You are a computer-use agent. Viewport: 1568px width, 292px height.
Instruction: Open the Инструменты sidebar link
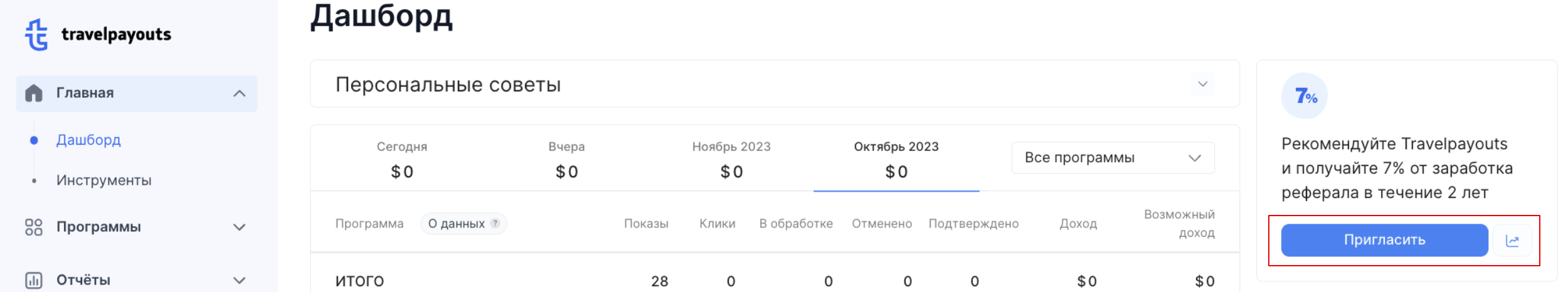pos(104,180)
